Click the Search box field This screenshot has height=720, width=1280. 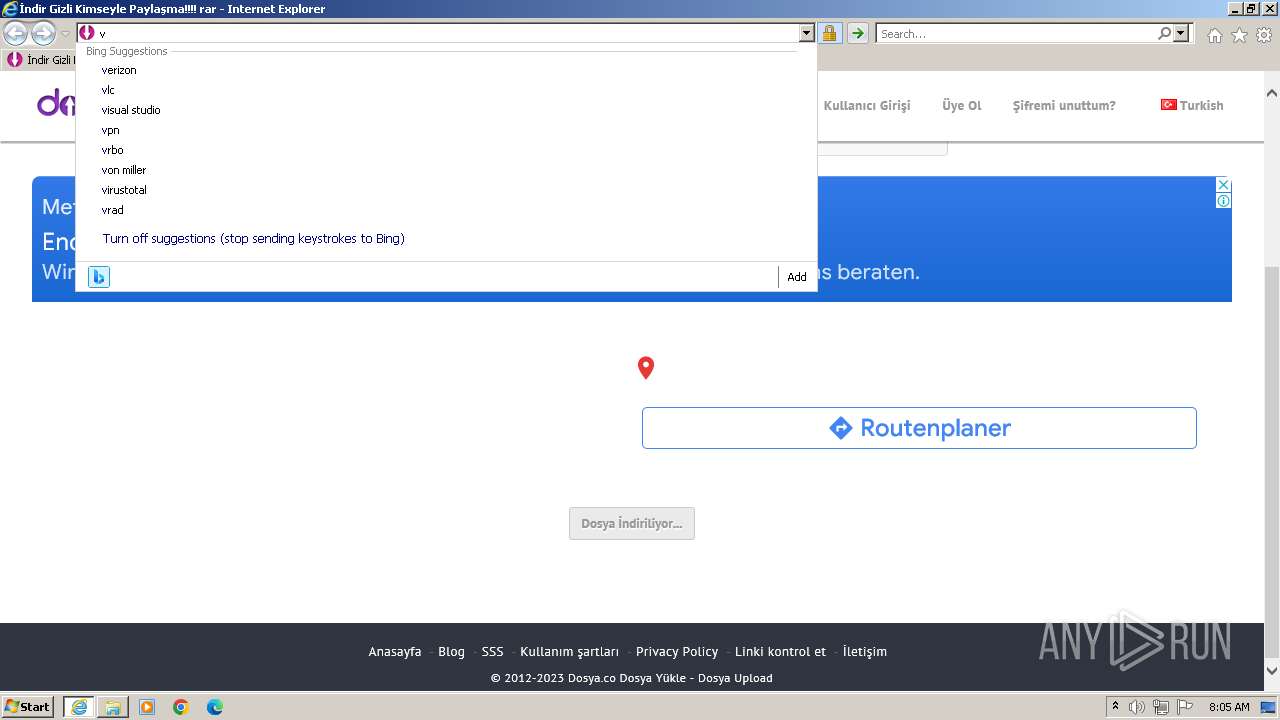[1016, 33]
